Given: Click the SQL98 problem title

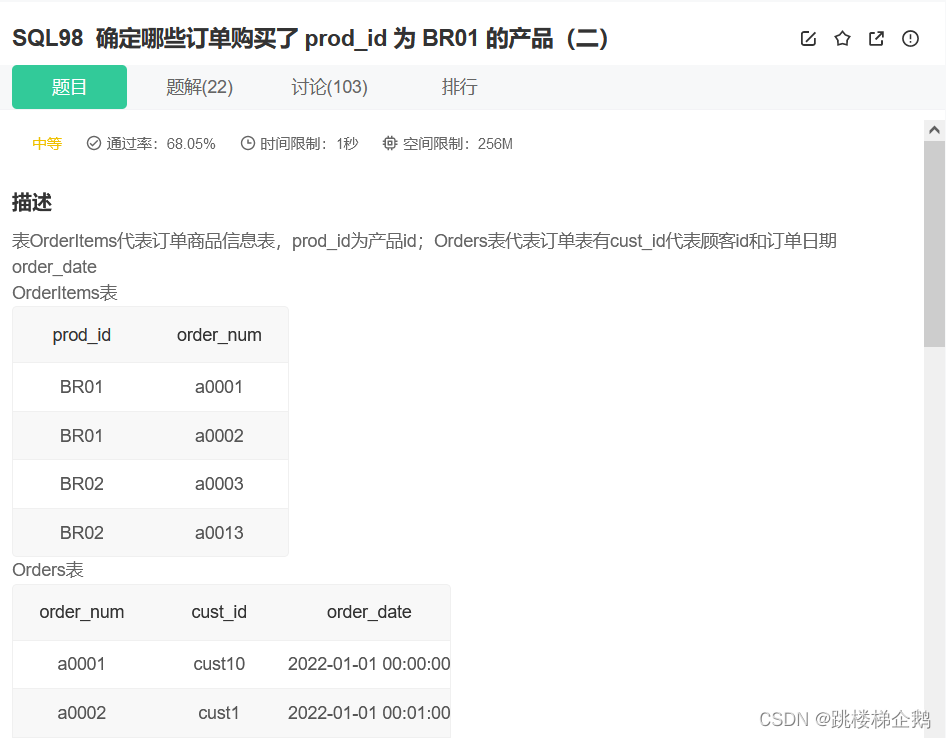Looking at the screenshot, I should coord(310,38).
